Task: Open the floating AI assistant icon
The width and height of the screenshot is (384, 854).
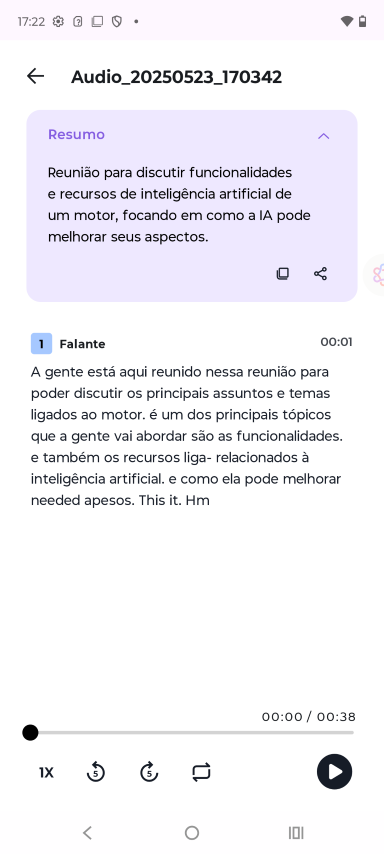Action: (377, 274)
